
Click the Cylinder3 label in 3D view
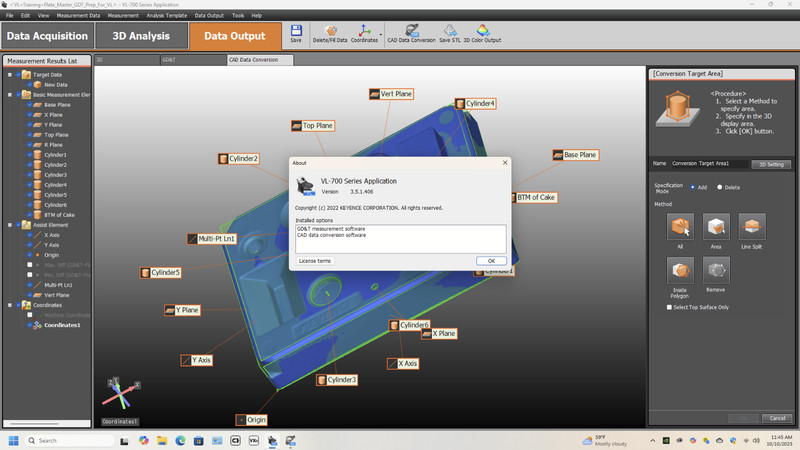tap(337, 380)
